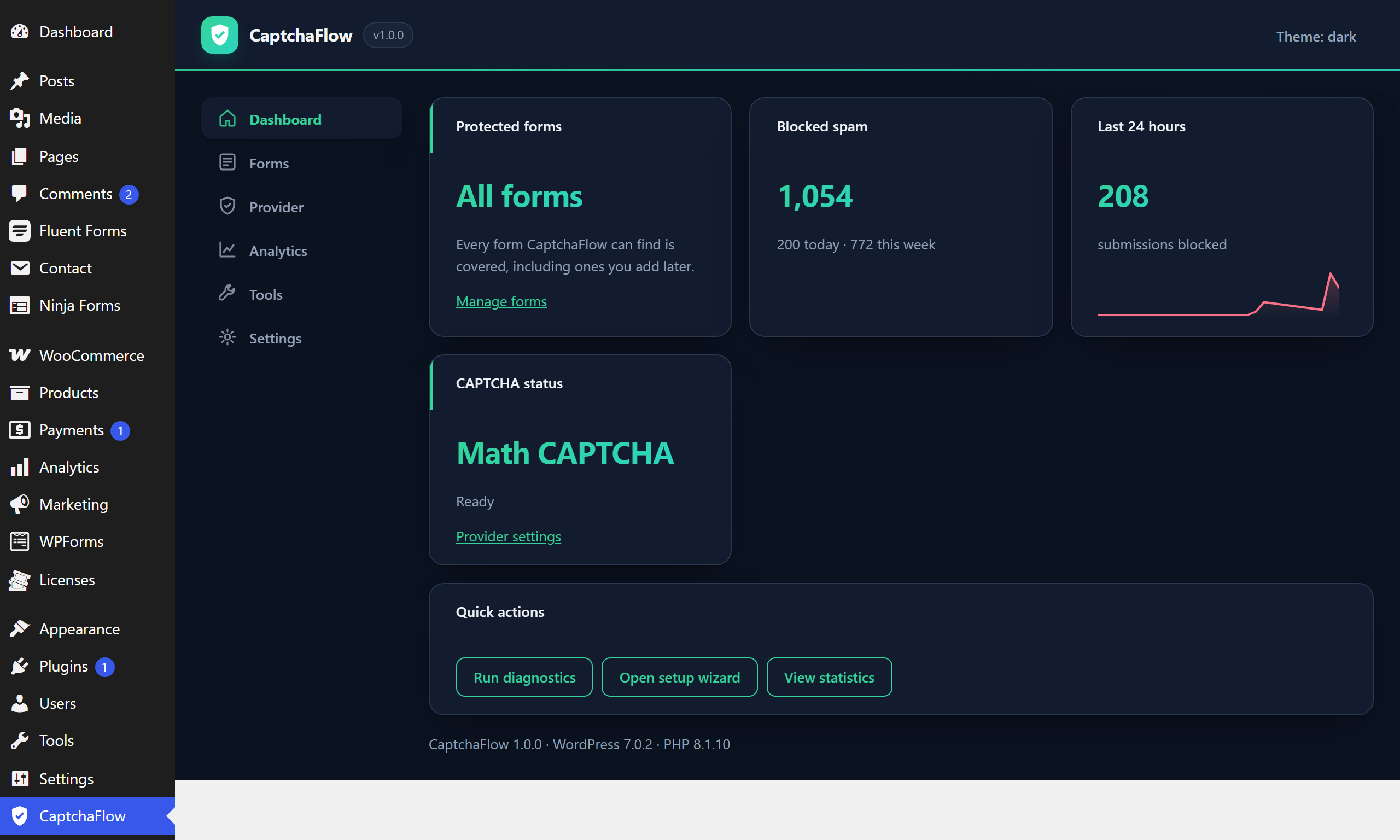Click the Payments notification badge

tap(120, 431)
